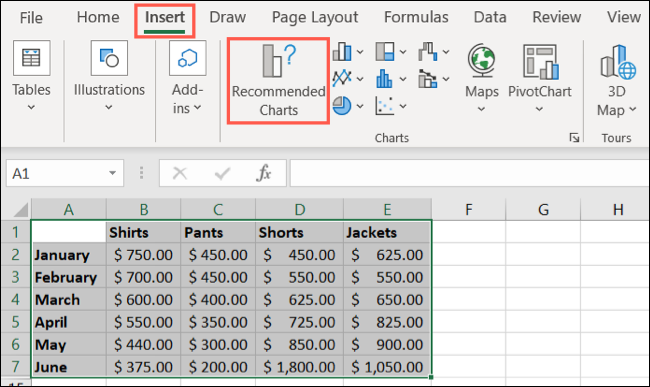Expand the pie chart dropdown arrow
Viewport: 650px width, 387px height.
tap(360, 106)
